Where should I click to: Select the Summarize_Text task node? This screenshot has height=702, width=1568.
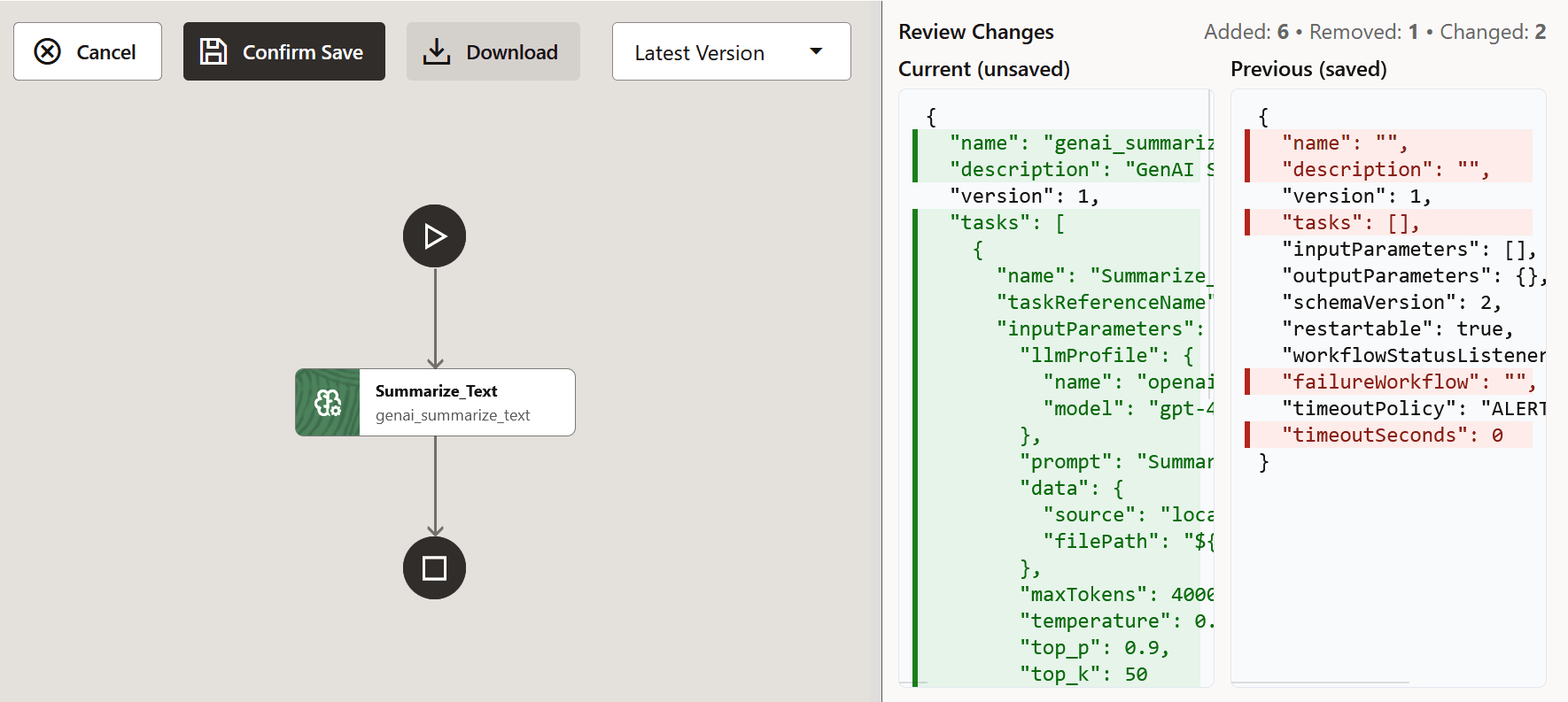pyautogui.click(x=435, y=402)
